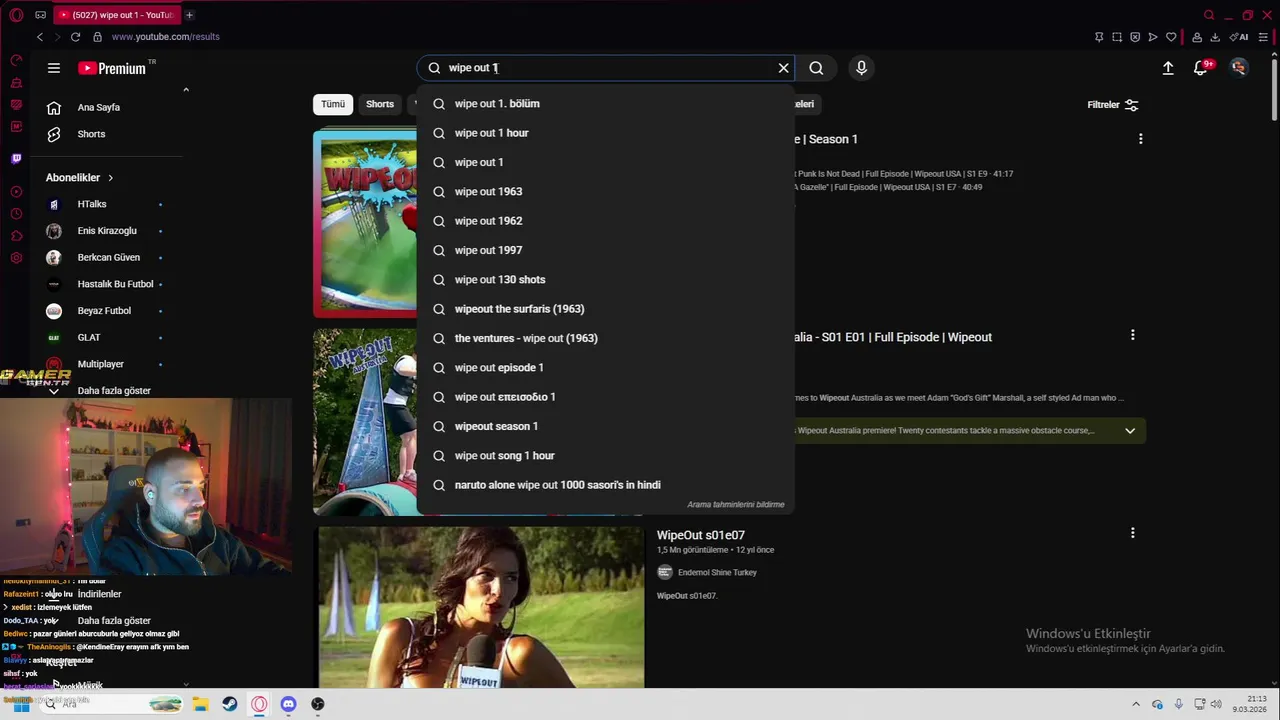Go to YouTube Premium home logo
The width and height of the screenshot is (1280, 720).
click(113, 68)
